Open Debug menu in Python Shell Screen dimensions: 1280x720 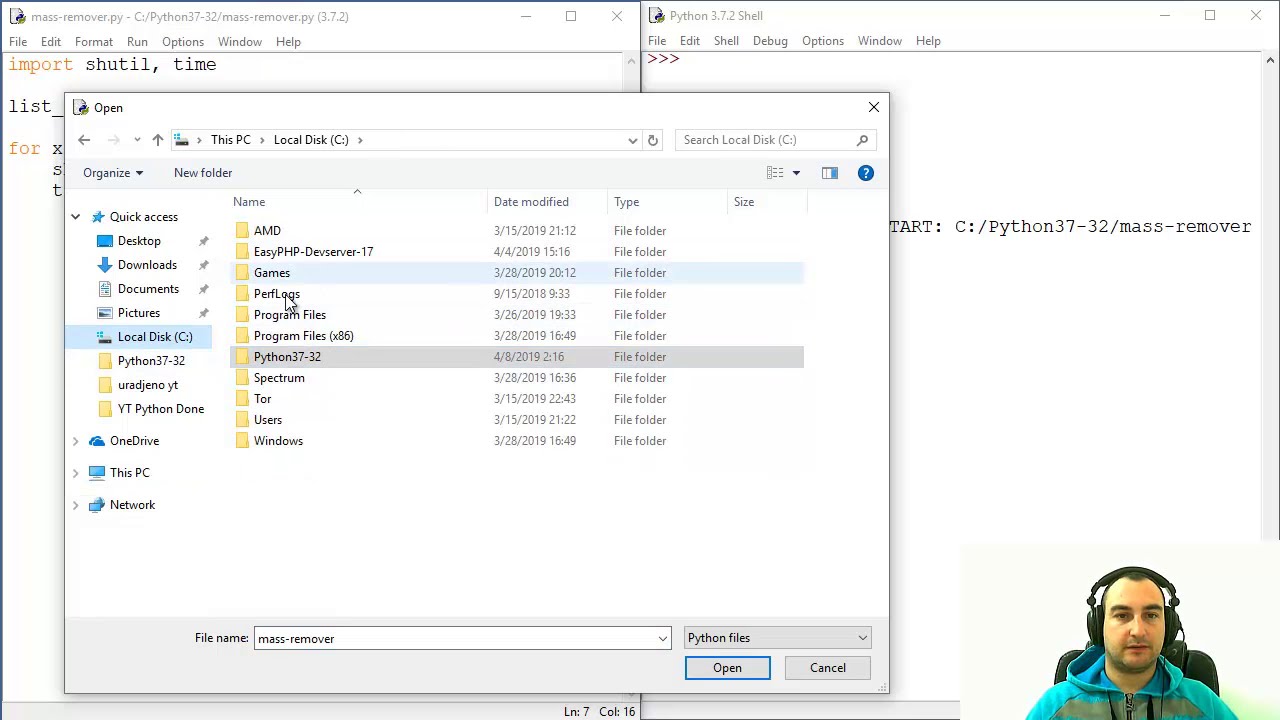pyautogui.click(x=770, y=41)
